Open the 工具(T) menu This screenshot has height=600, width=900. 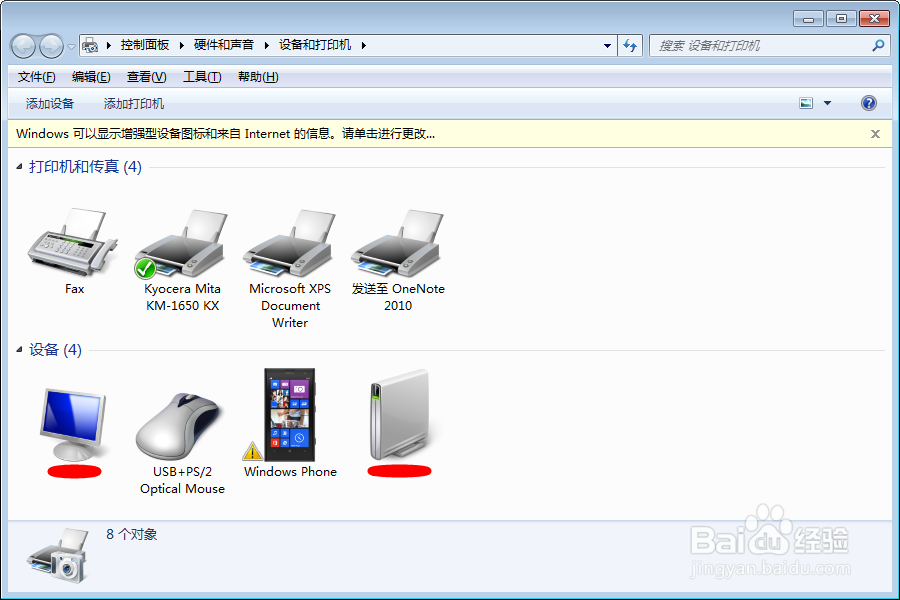(x=202, y=77)
